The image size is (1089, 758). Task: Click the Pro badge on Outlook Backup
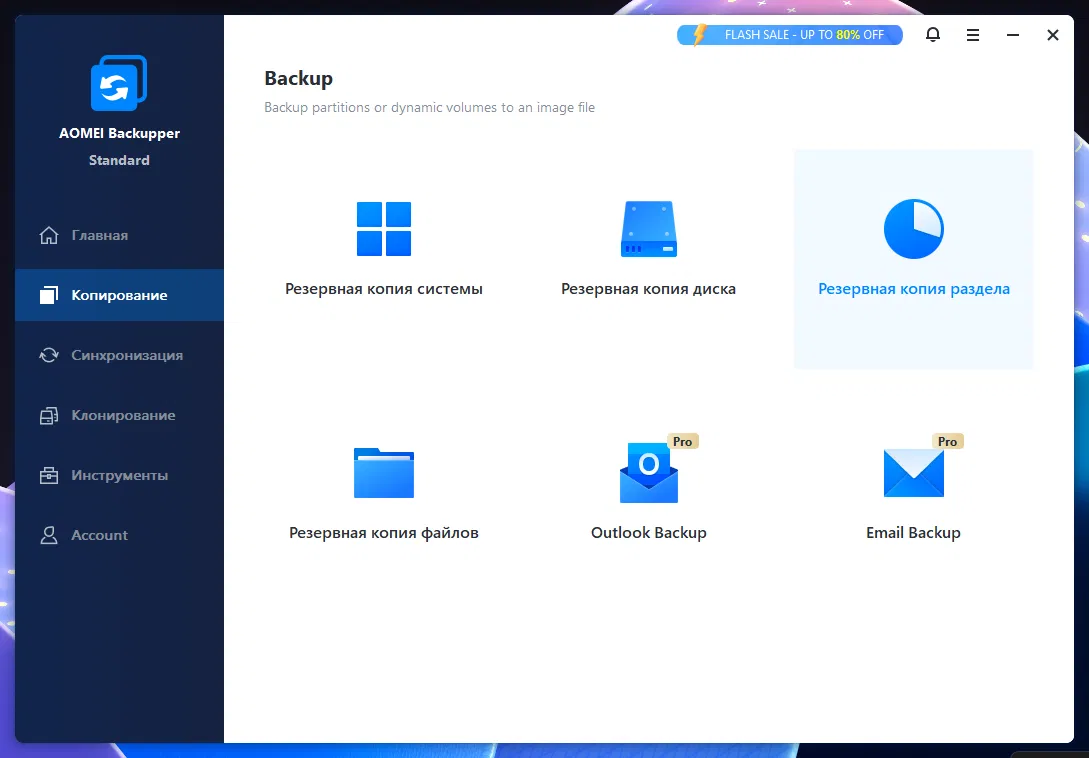coord(683,442)
